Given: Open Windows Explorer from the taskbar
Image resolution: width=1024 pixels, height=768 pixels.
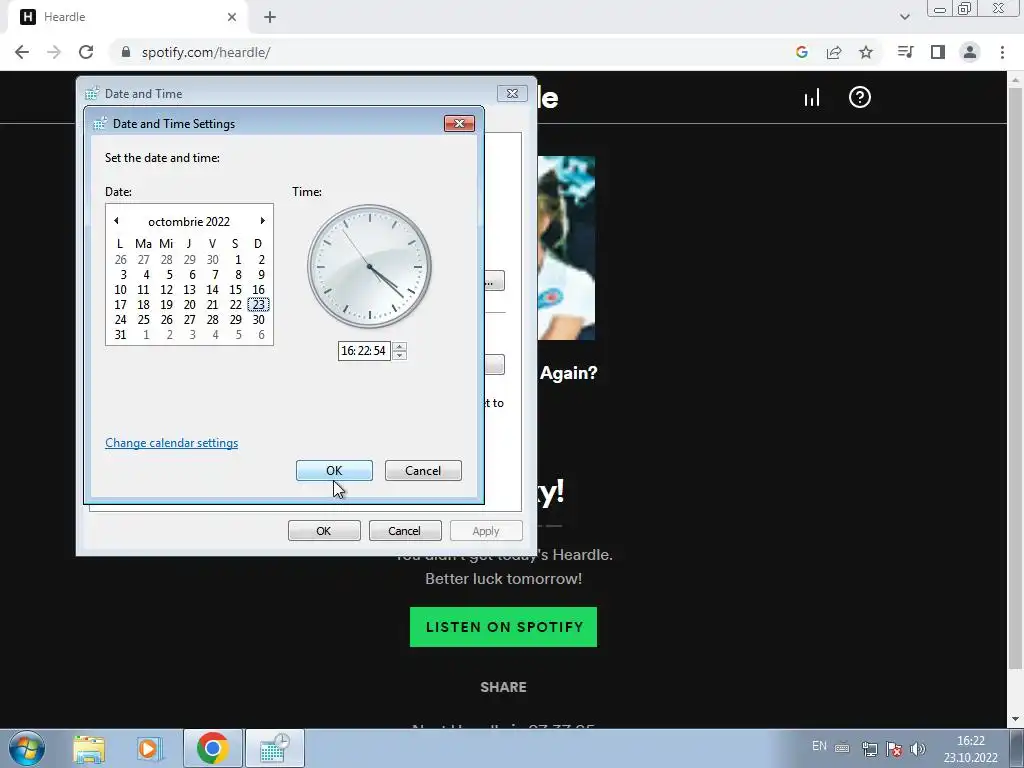Looking at the screenshot, I should coord(89,749).
